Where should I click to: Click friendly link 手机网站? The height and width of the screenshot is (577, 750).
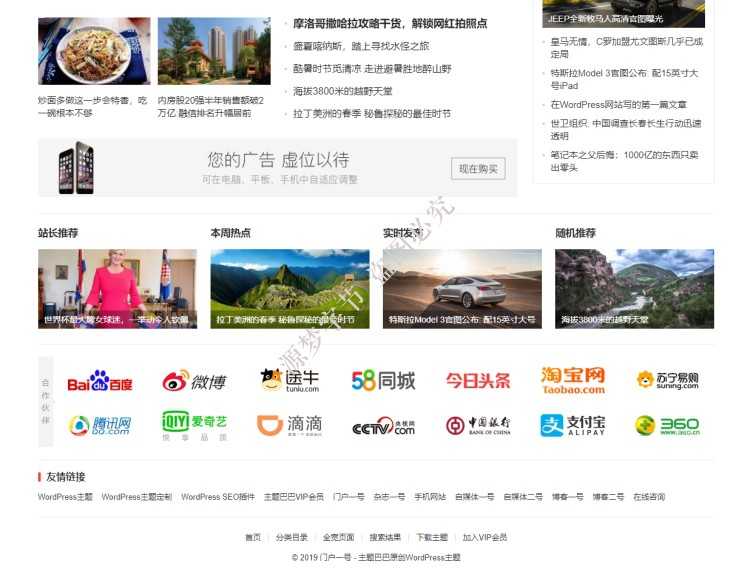[x=430, y=497]
